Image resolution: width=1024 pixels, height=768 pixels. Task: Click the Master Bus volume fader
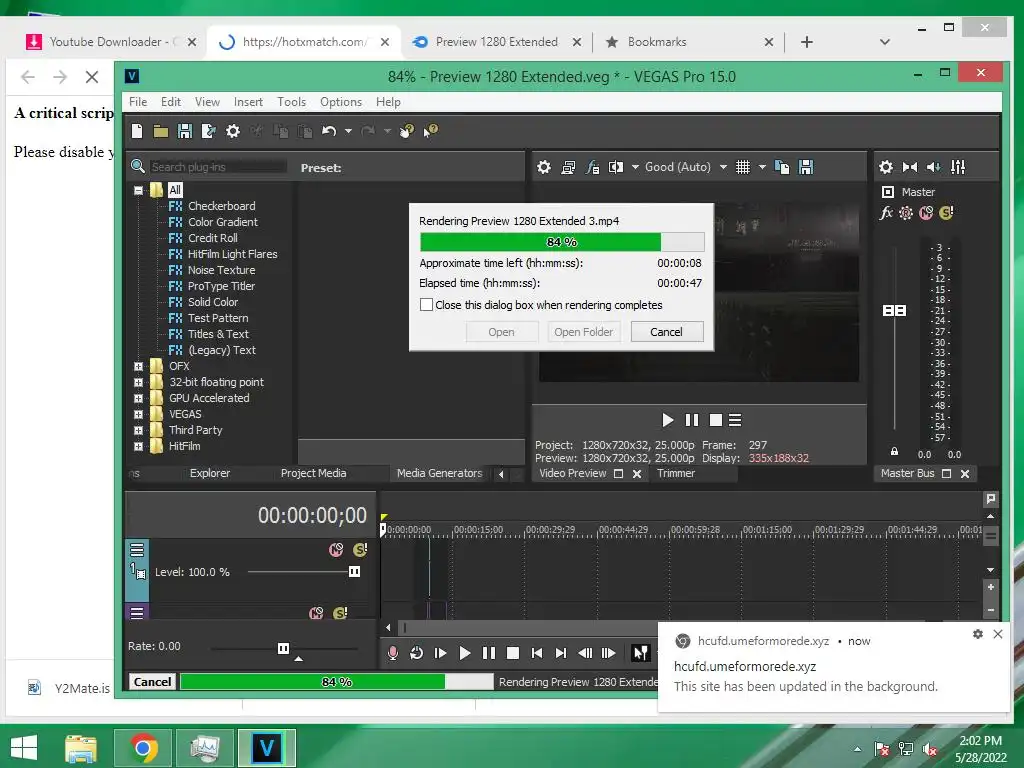(x=895, y=311)
